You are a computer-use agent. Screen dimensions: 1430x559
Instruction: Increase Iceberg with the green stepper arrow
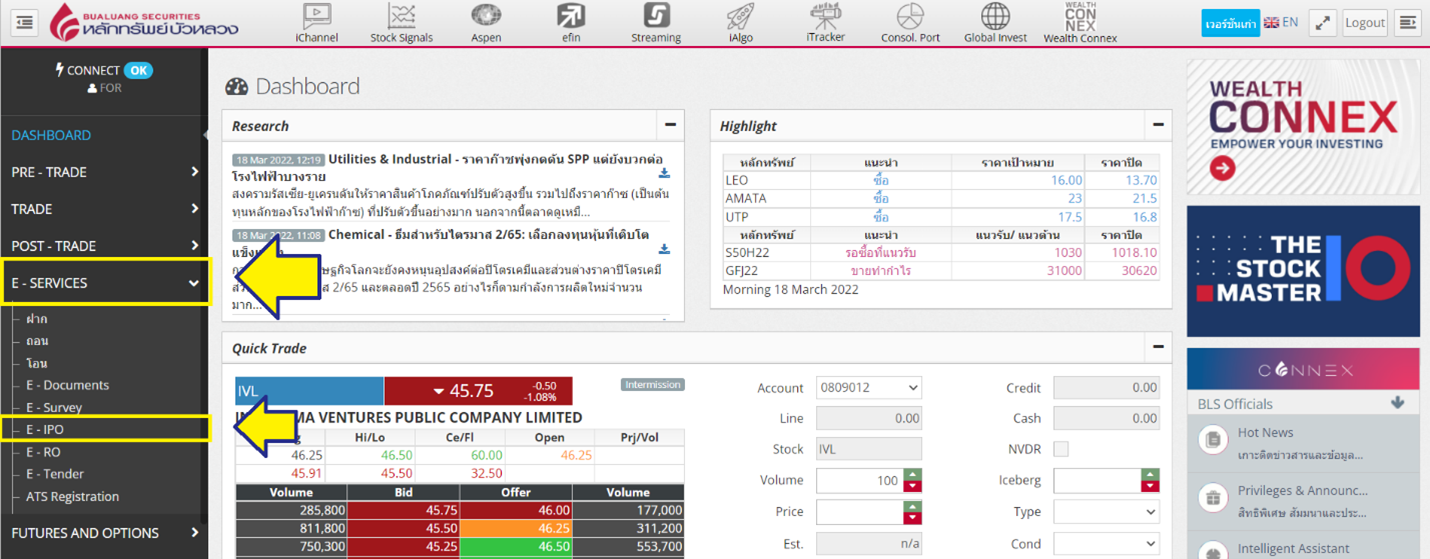click(x=1150, y=475)
